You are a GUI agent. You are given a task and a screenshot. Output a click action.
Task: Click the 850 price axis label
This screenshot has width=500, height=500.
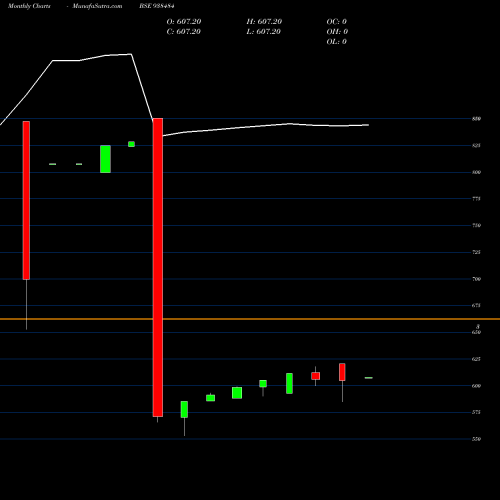point(476,119)
